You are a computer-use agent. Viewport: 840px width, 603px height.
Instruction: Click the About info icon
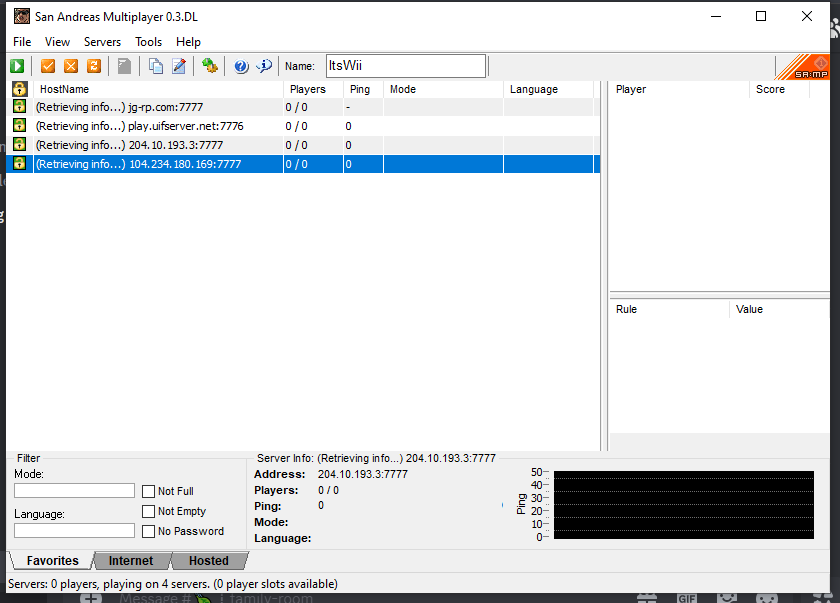[264, 66]
